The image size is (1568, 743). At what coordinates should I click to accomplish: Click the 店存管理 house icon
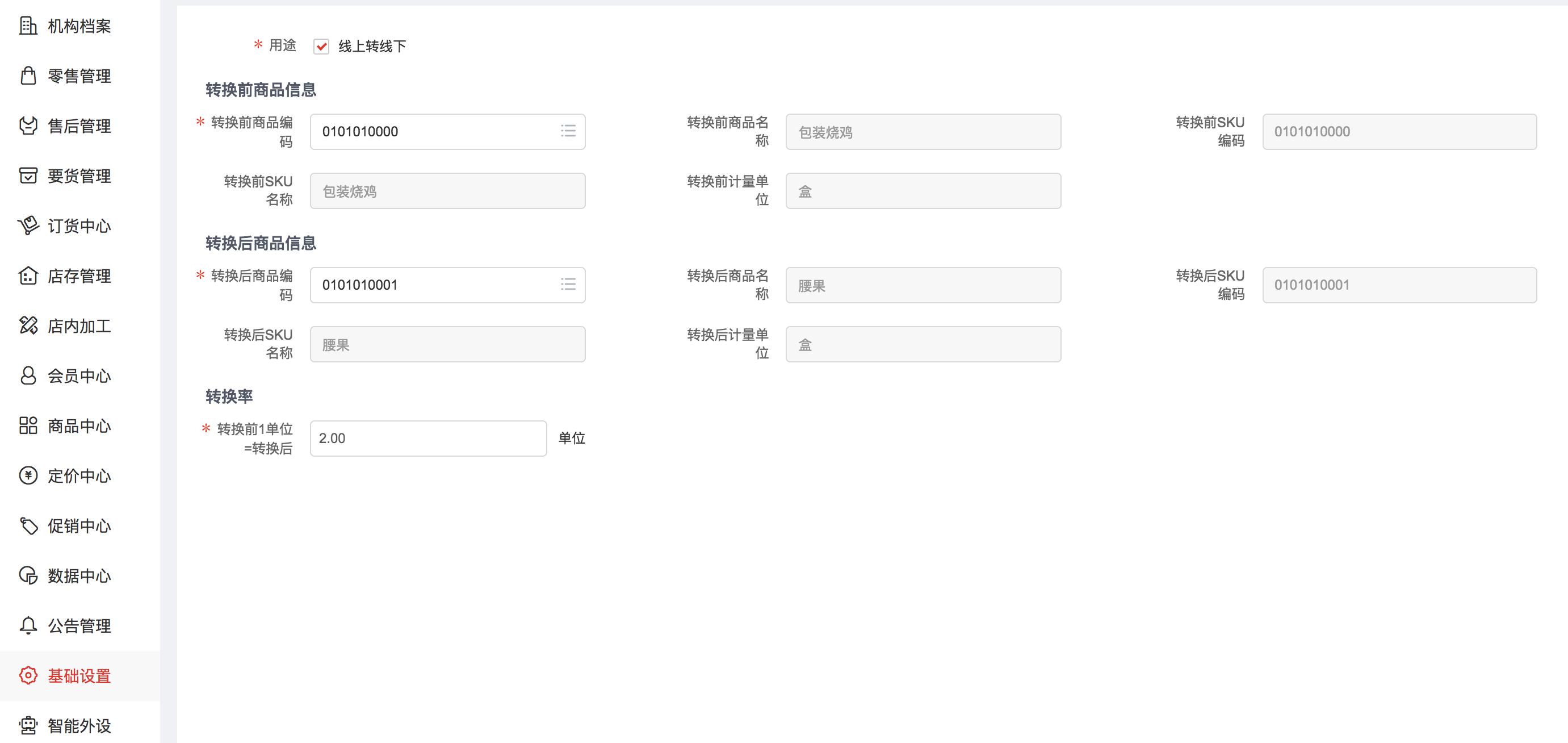coord(28,276)
